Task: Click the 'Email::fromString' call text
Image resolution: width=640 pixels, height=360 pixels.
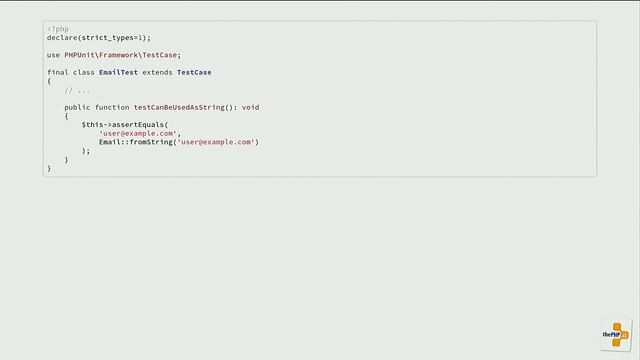Action: click(136, 142)
